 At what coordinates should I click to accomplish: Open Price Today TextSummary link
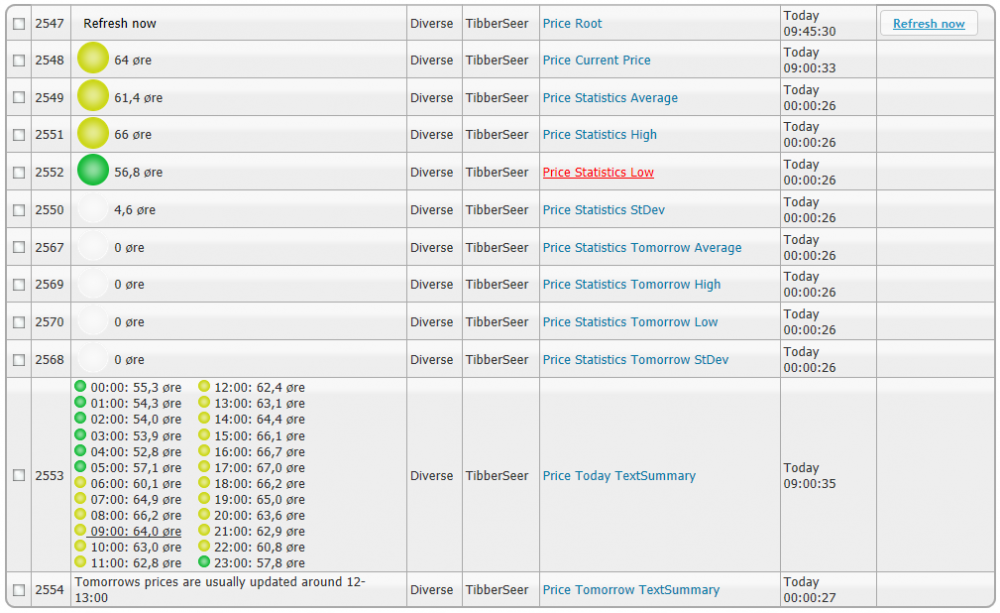(619, 476)
